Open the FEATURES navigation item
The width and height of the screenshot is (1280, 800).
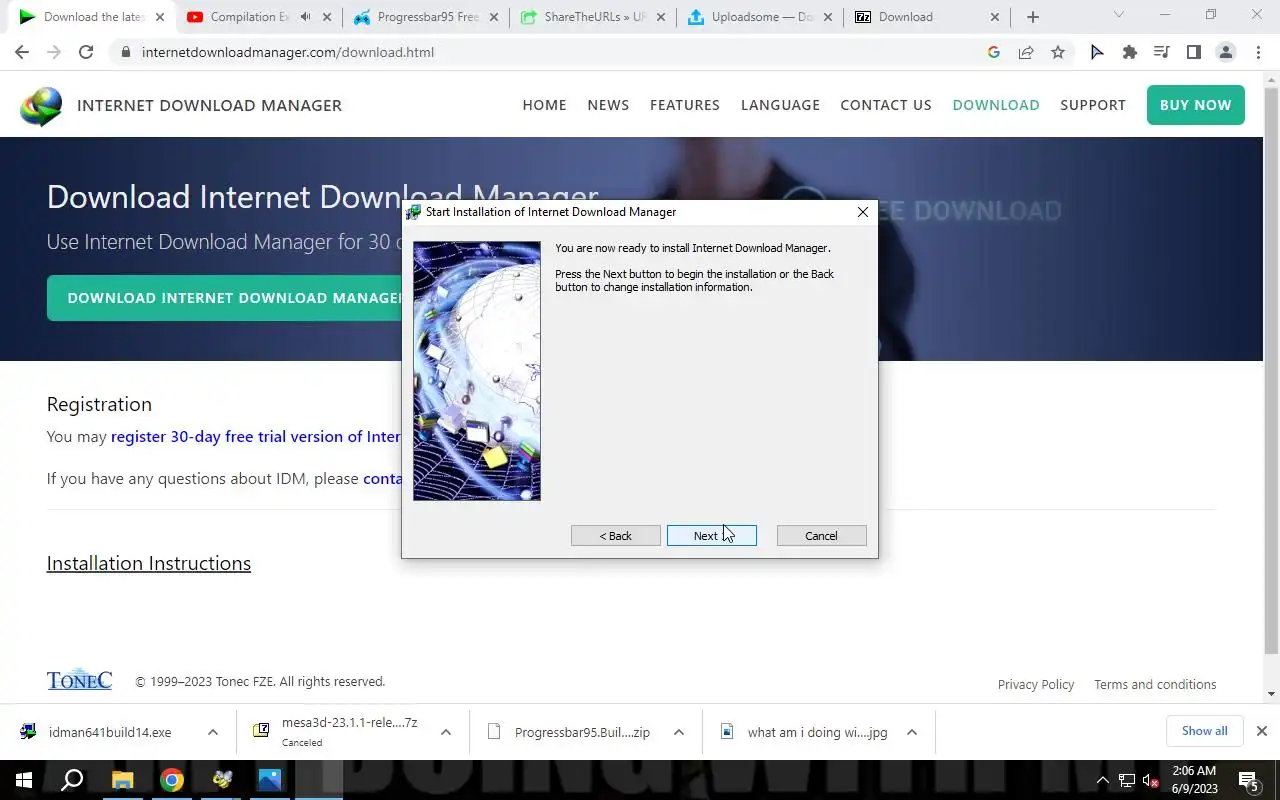pos(685,105)
